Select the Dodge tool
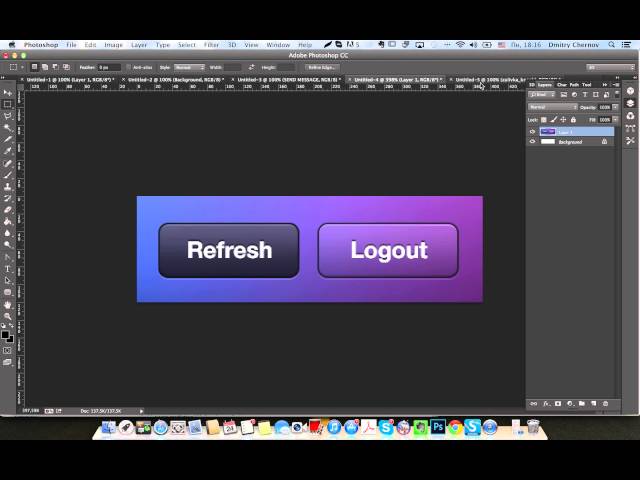 coord(7,245)
